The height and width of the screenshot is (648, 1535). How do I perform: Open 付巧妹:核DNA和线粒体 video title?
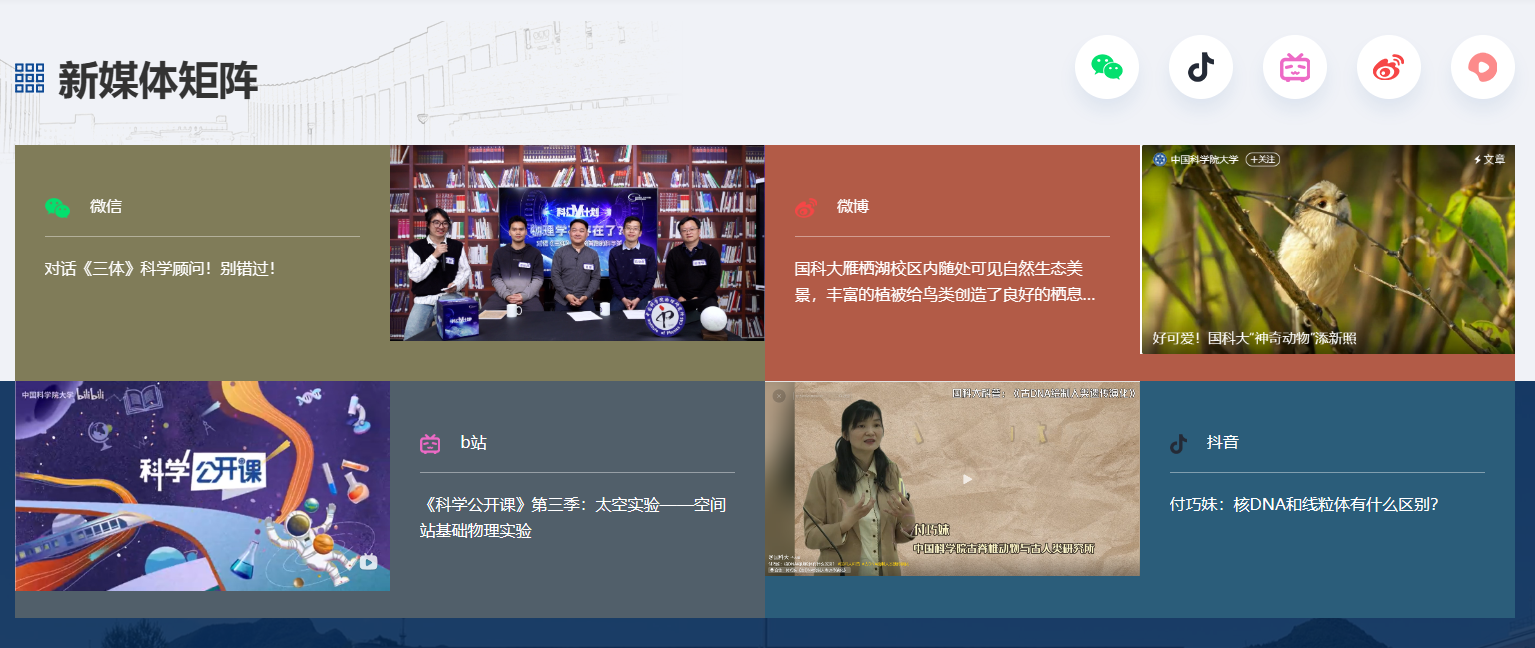coord(1303,505)
